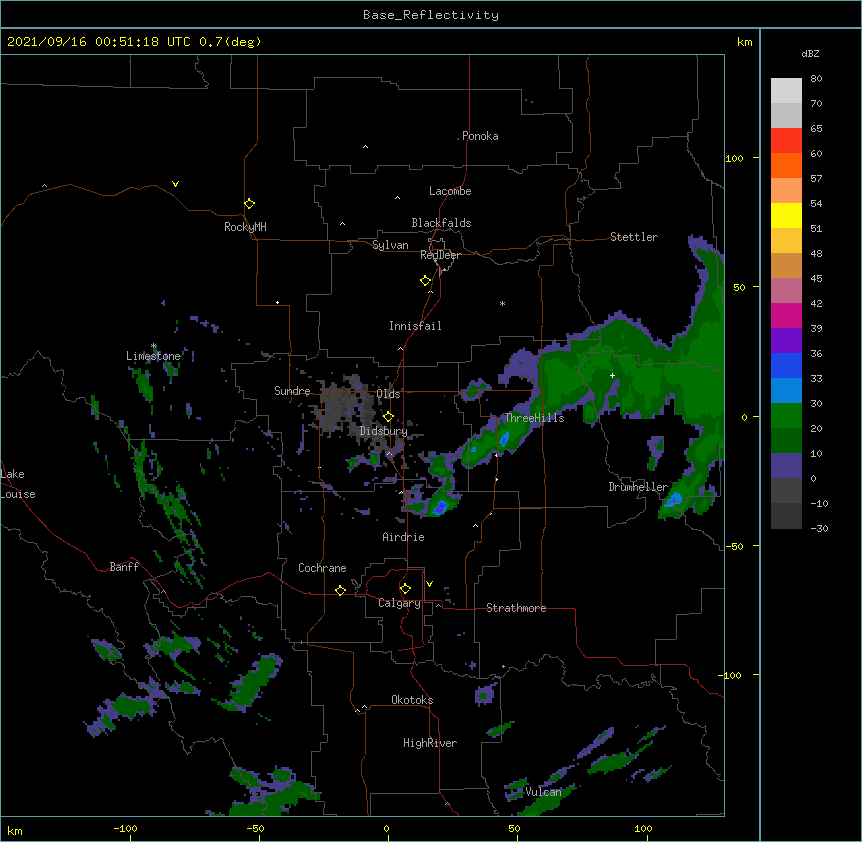Click the white asterisk marker east of Innisfail

(502, 303)
